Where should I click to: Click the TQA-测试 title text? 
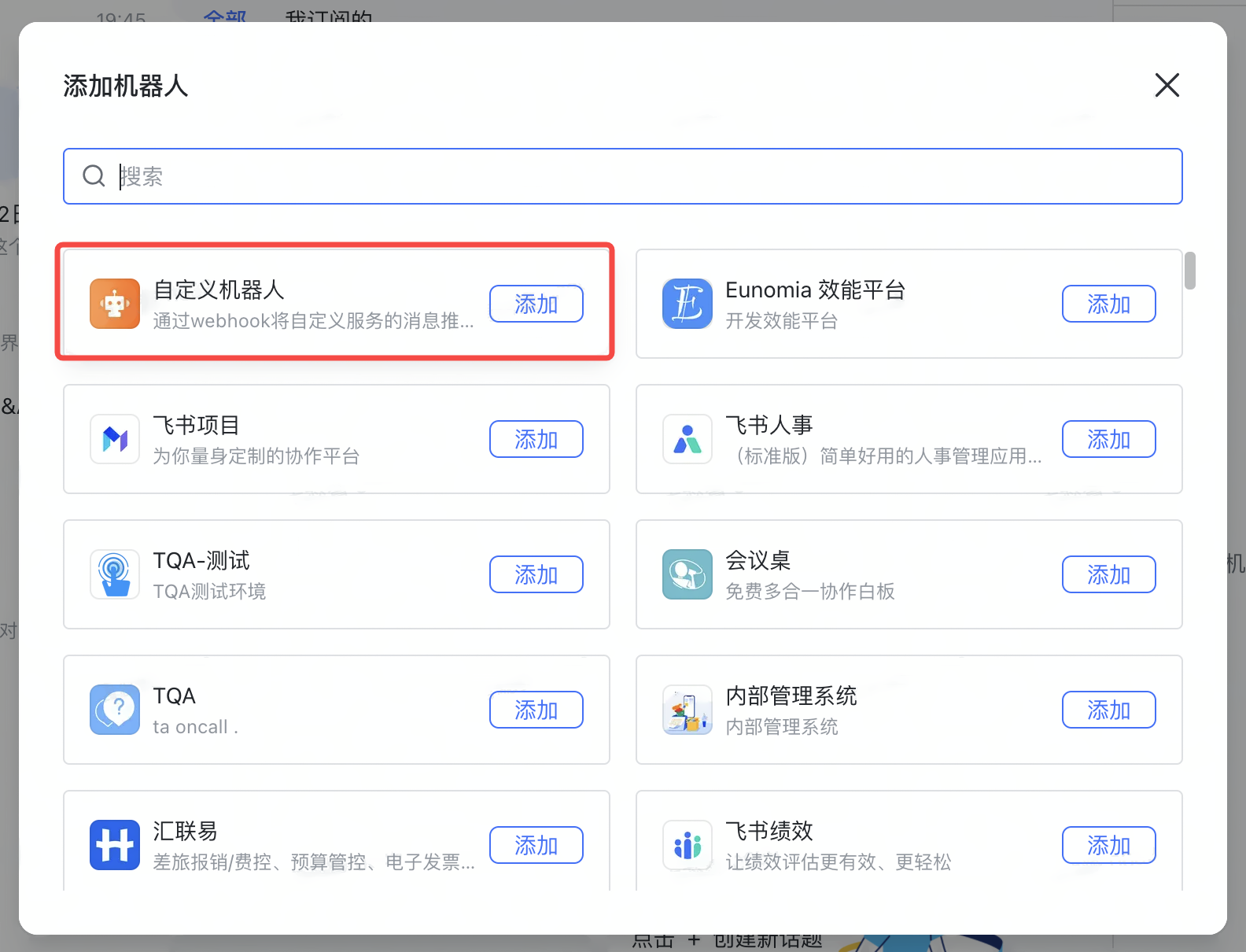201,560
